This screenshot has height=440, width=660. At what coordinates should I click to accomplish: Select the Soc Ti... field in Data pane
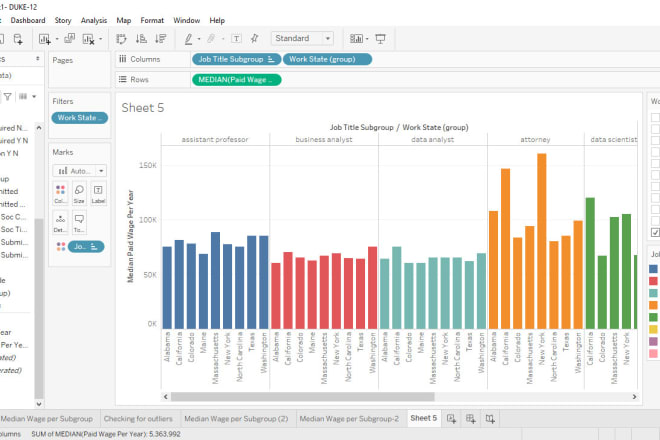click(x=14, y=229)
